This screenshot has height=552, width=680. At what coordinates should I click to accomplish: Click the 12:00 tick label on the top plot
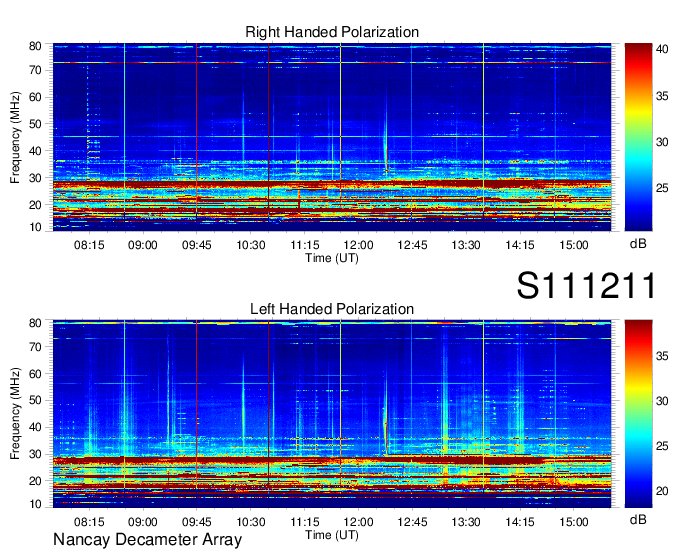pyautogui.click(x=359, y=245)
